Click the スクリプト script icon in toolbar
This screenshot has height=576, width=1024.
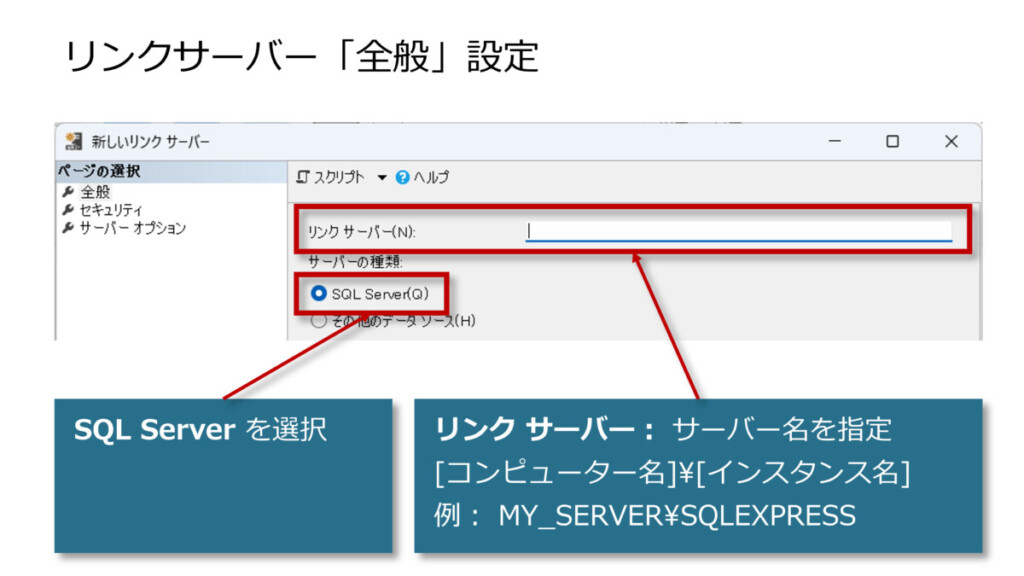[x=303, y=177]
